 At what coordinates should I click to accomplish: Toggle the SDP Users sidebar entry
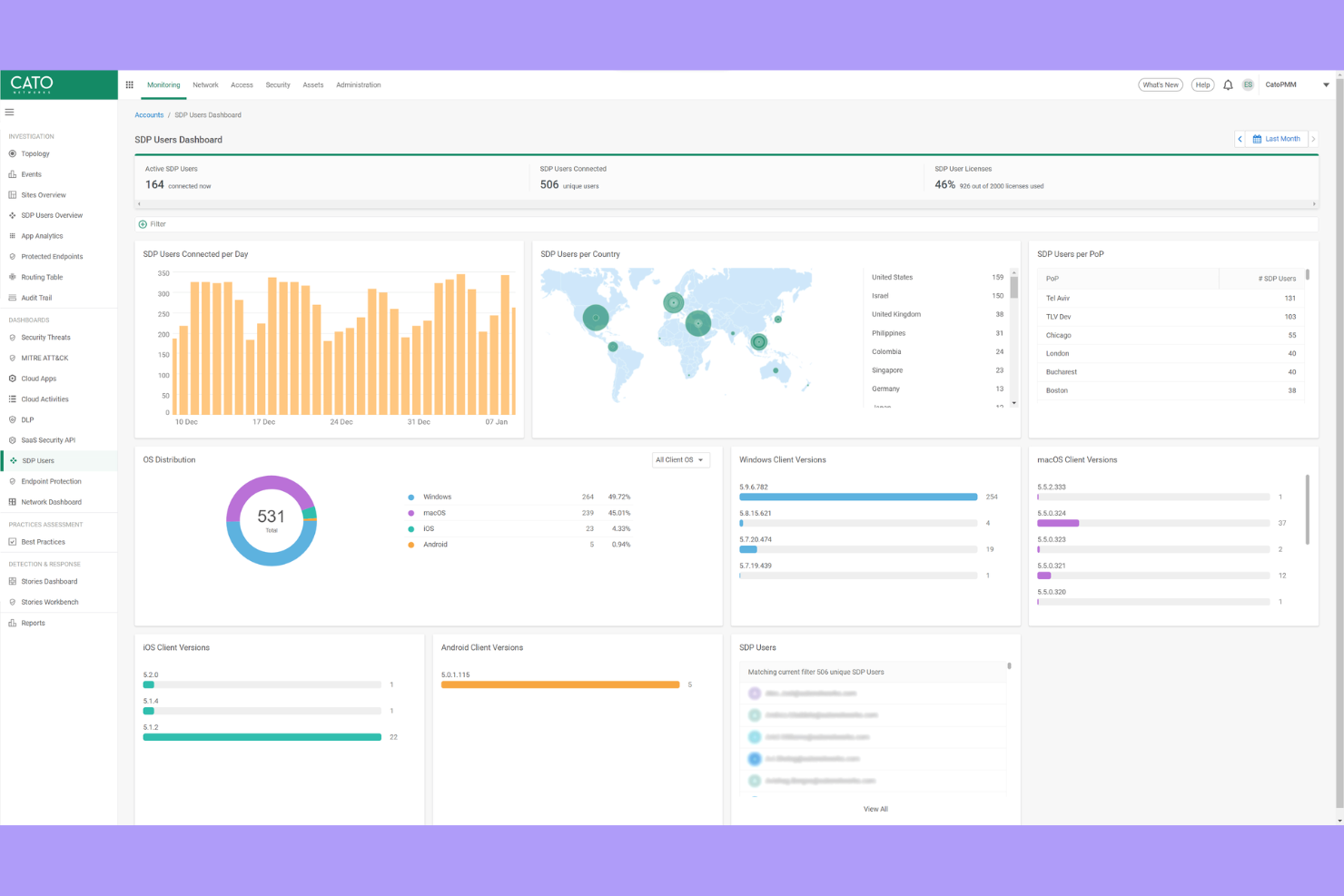[x=36, y=460]
